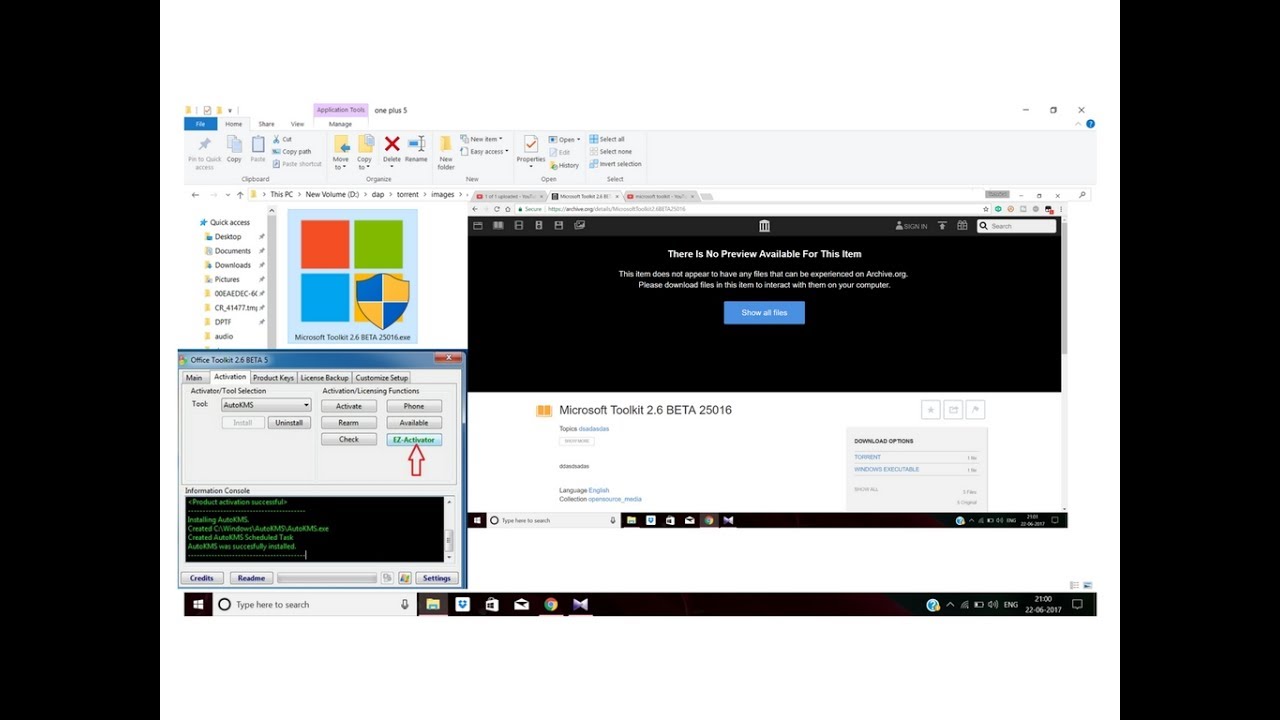Click the share icon on Archive page
1280x720 pixels.
[953, 410]
